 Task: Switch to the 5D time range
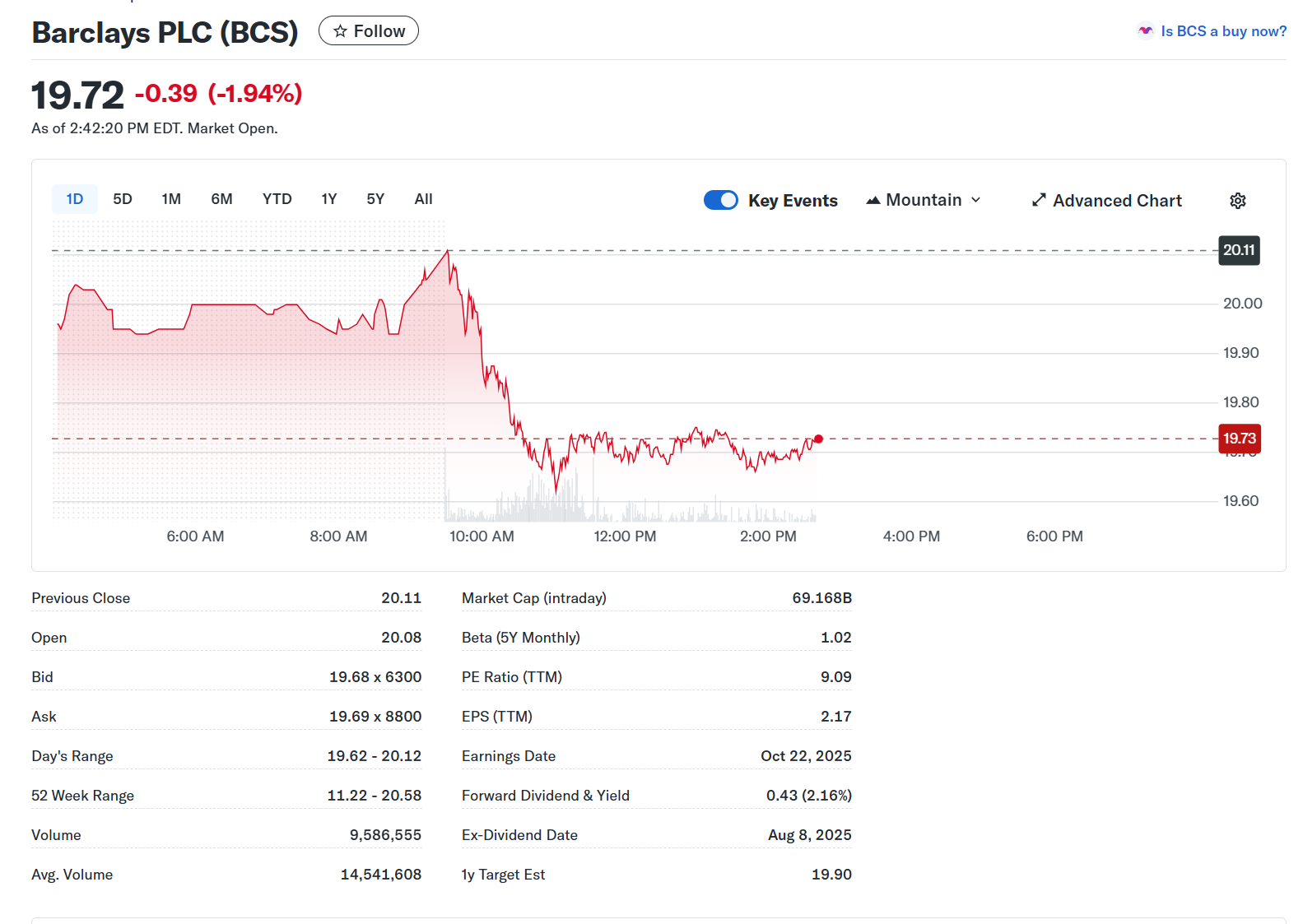click(123, 199)
